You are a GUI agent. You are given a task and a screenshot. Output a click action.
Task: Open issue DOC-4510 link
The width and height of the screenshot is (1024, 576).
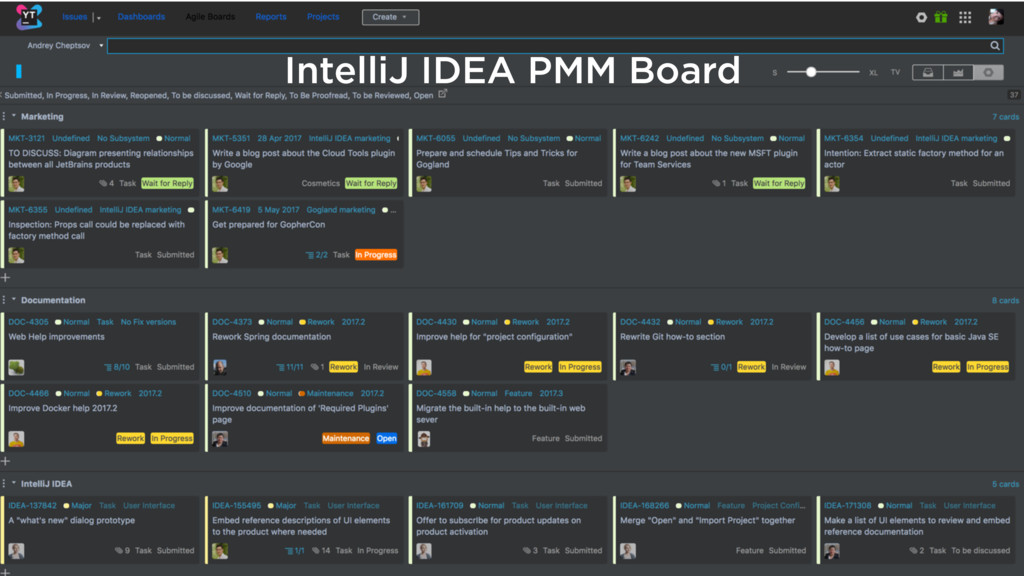pyautogui.click(x=232, y=393)
